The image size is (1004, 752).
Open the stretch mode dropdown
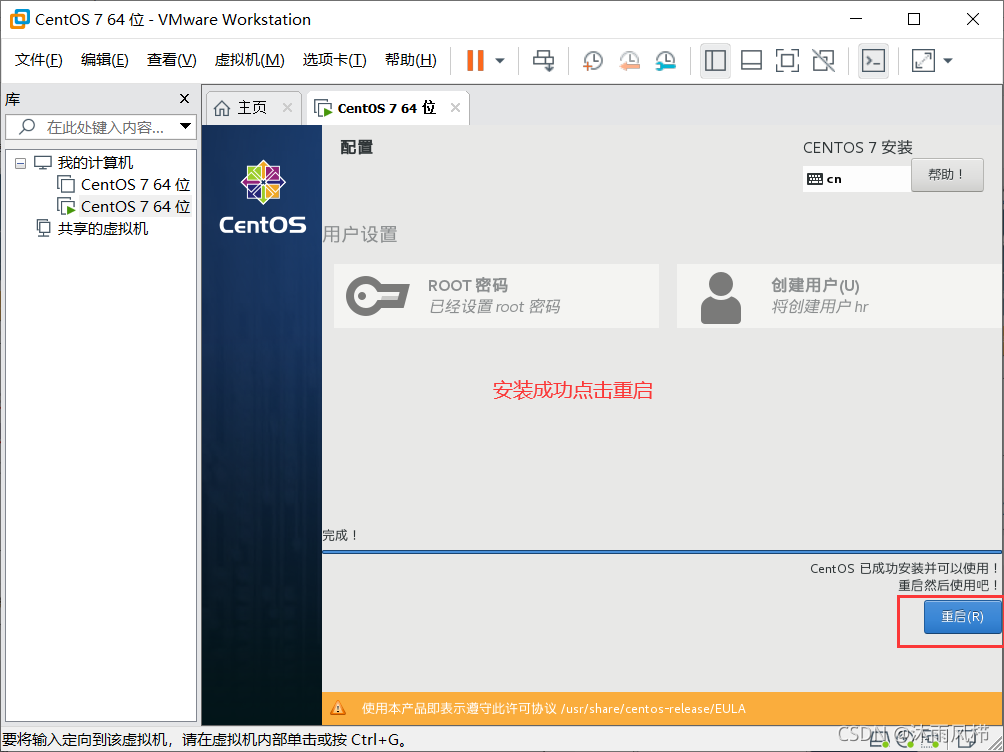tap(946, 61)
